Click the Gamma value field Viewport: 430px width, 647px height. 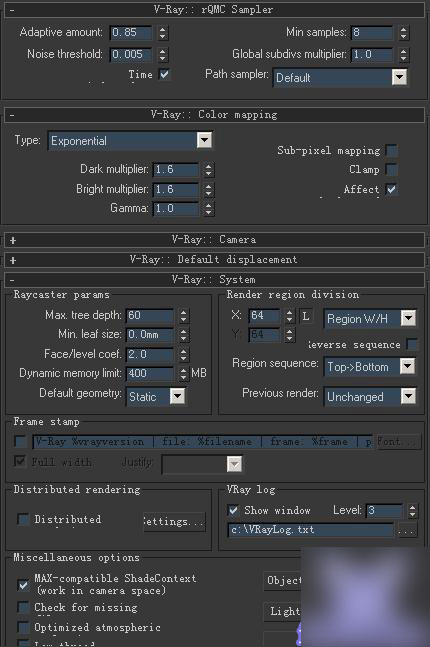[176, 208]
